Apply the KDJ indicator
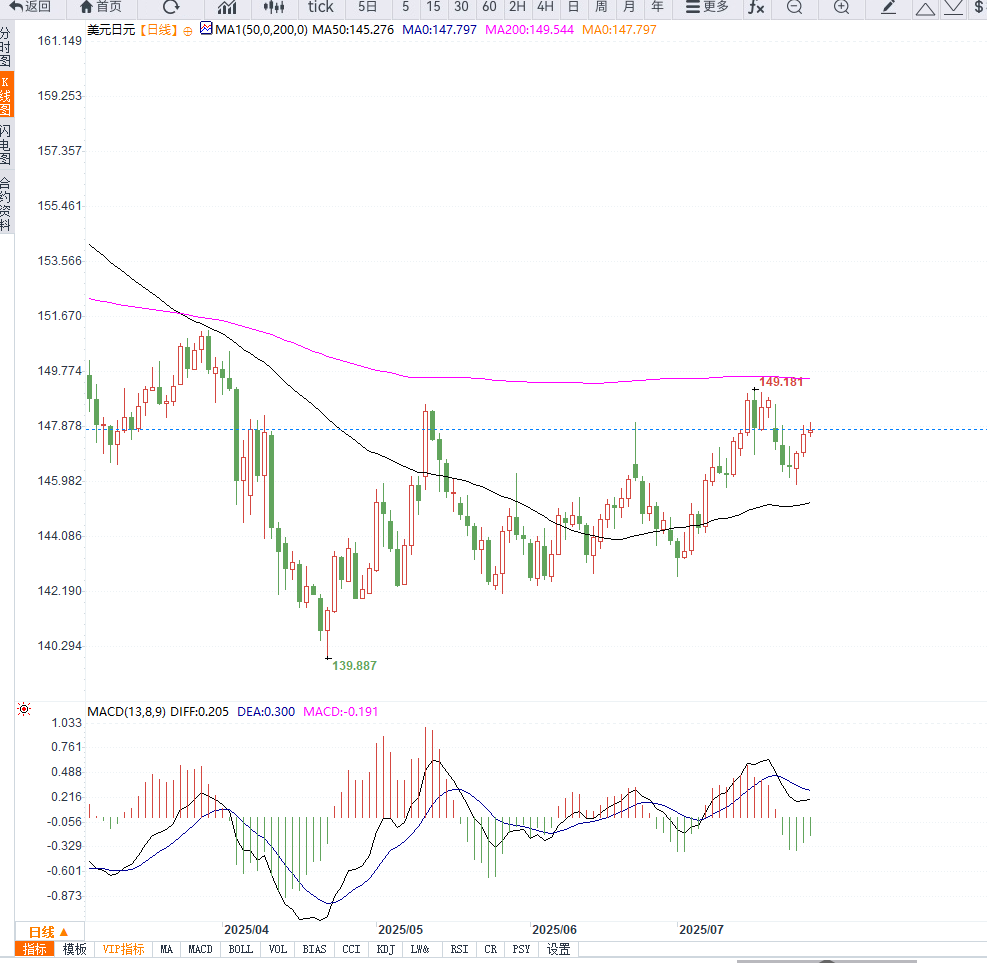 pos(385,949)
